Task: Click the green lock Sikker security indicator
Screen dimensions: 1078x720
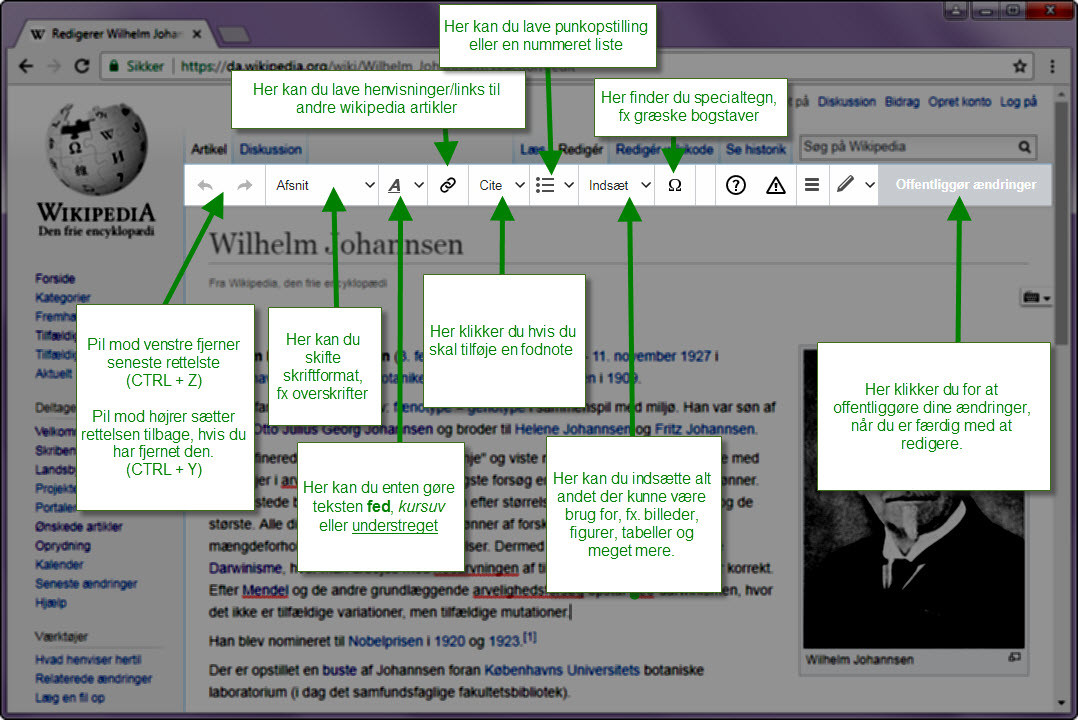Action: 137,66
